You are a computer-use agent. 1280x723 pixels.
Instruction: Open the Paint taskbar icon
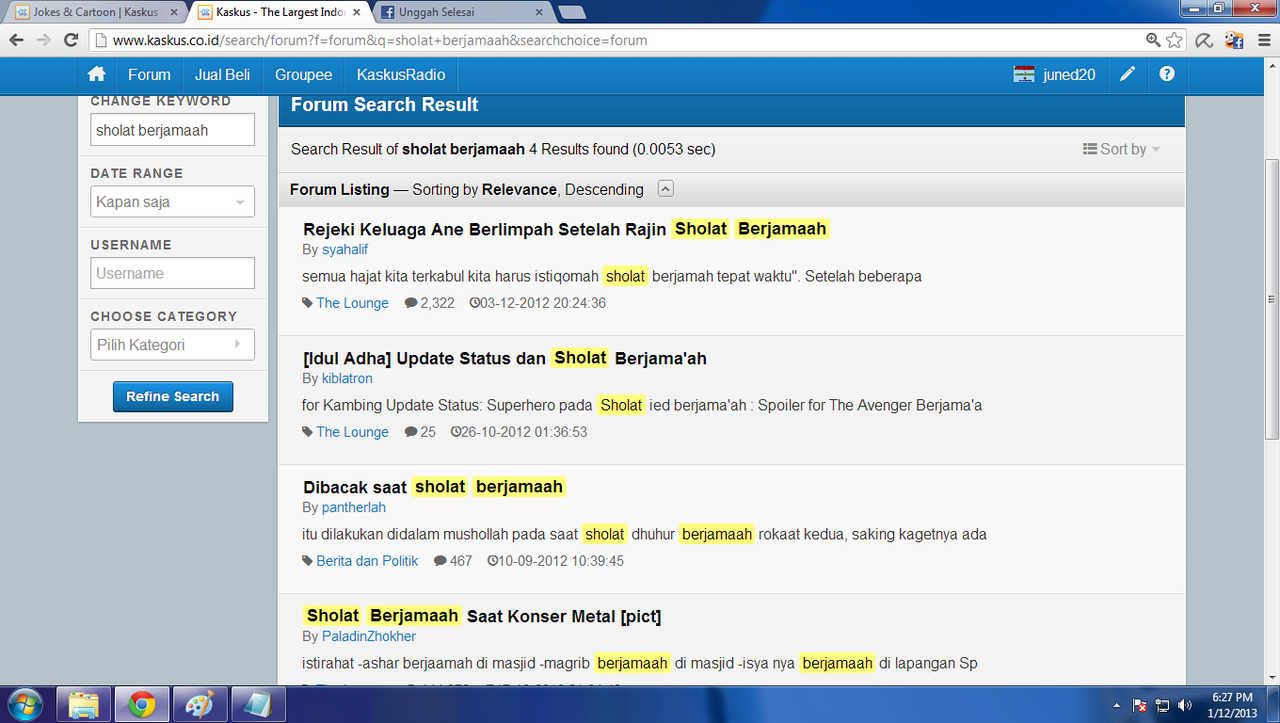tap(199, 705)
